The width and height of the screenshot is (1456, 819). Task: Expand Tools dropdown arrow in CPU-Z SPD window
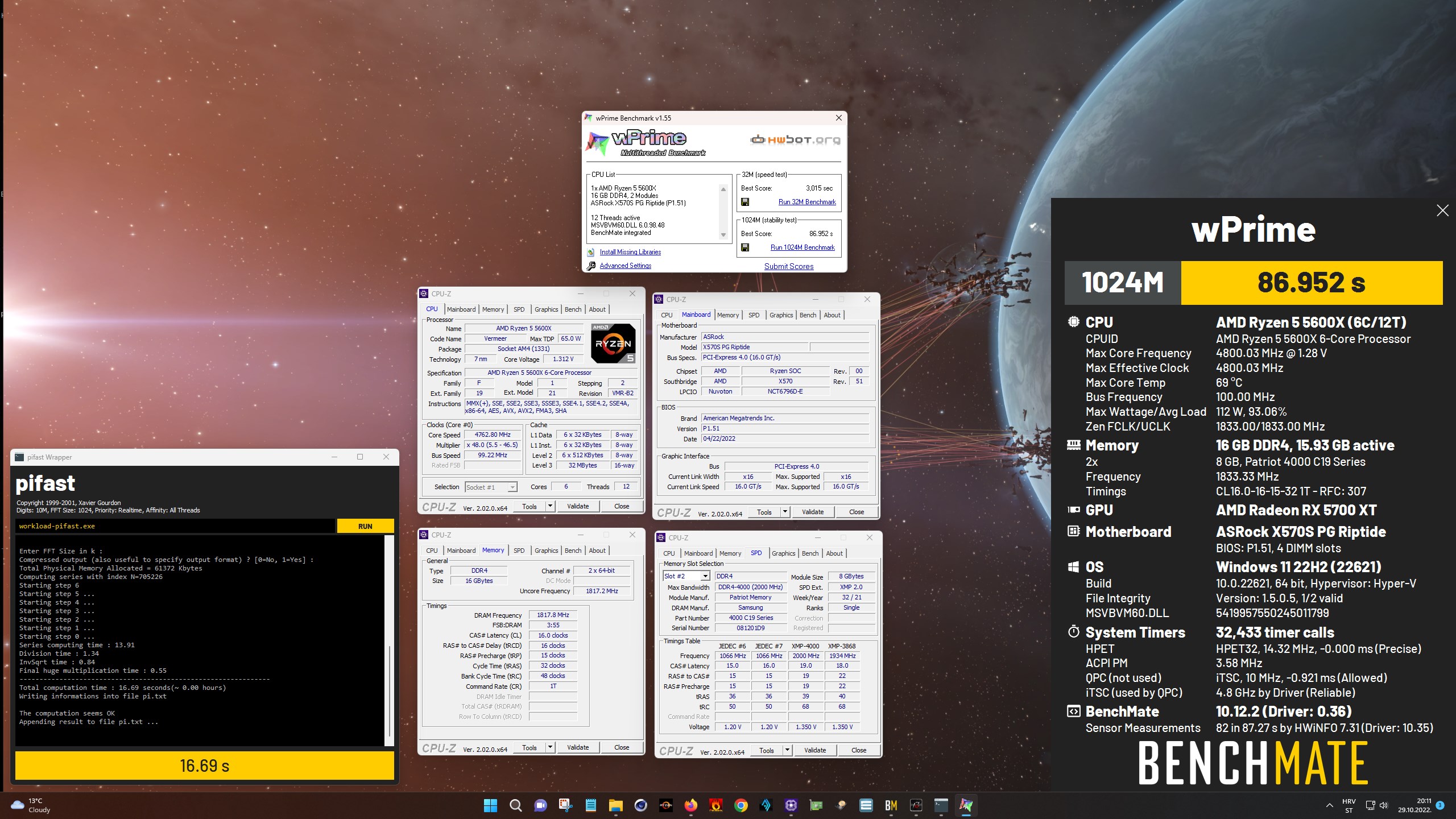click(x=787, y=750)
